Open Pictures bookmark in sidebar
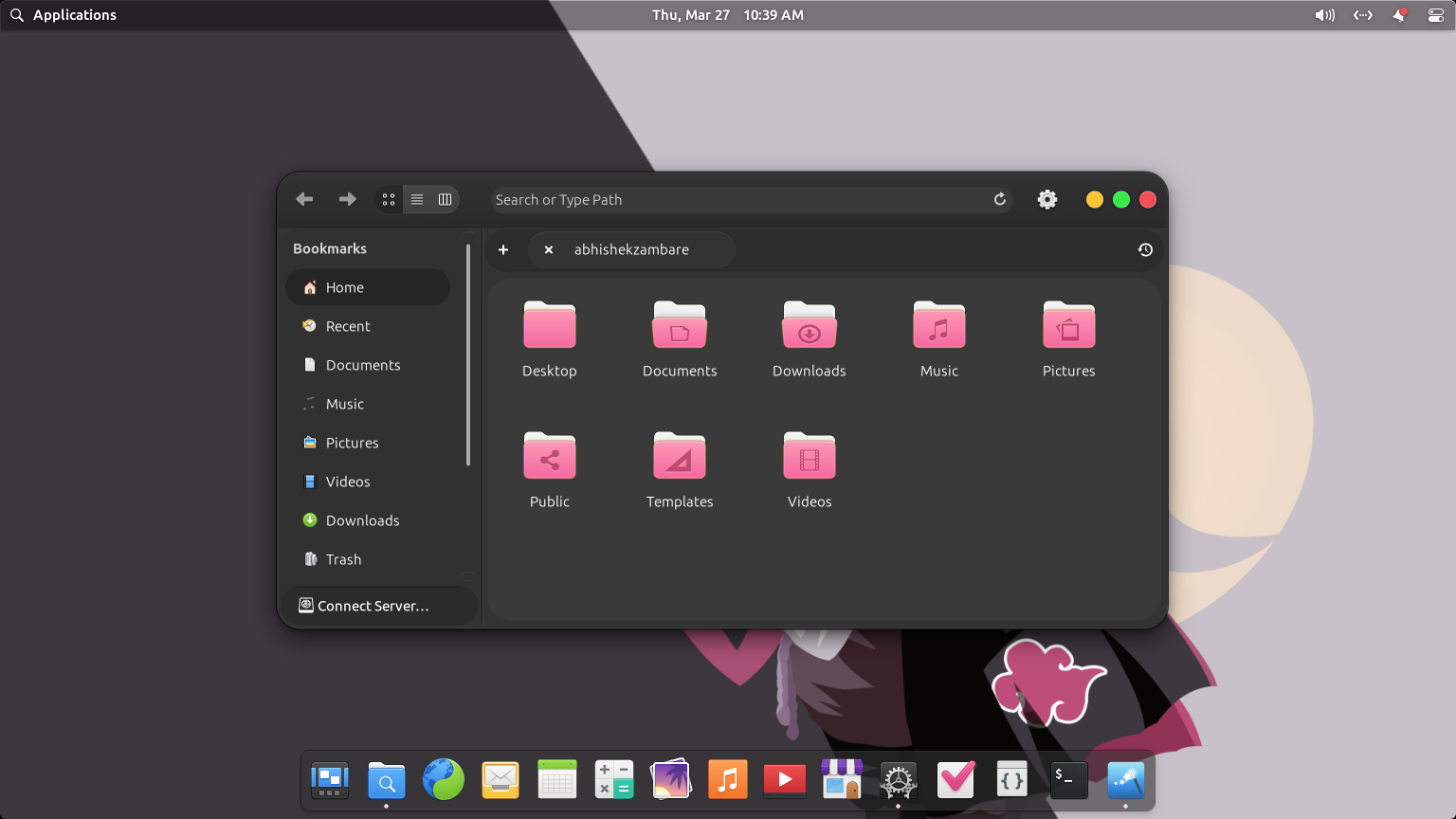 [x=368, y=443]
